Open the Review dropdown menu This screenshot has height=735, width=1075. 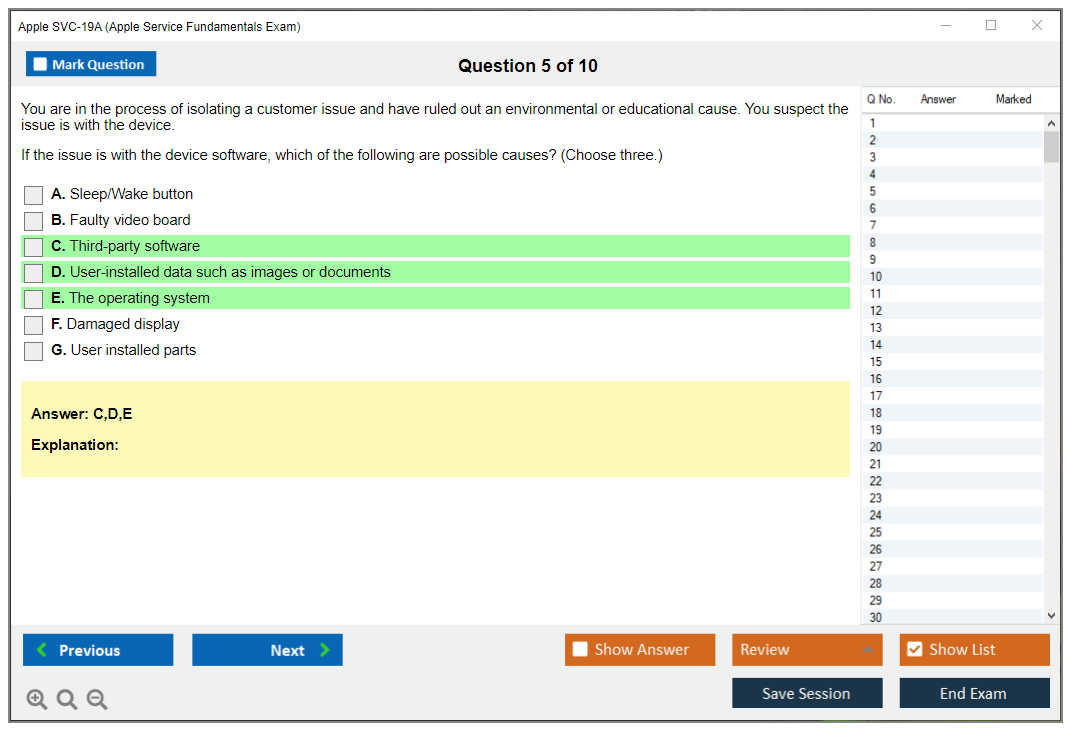click(807, 650)
